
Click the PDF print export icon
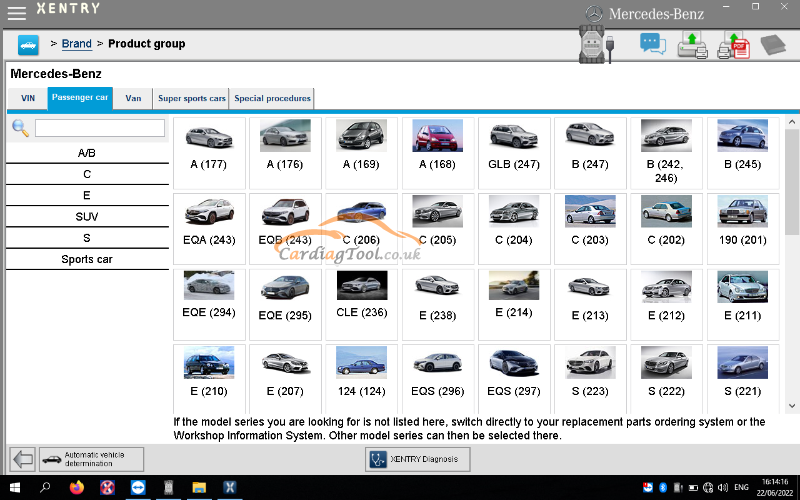[x=733, y=45]
